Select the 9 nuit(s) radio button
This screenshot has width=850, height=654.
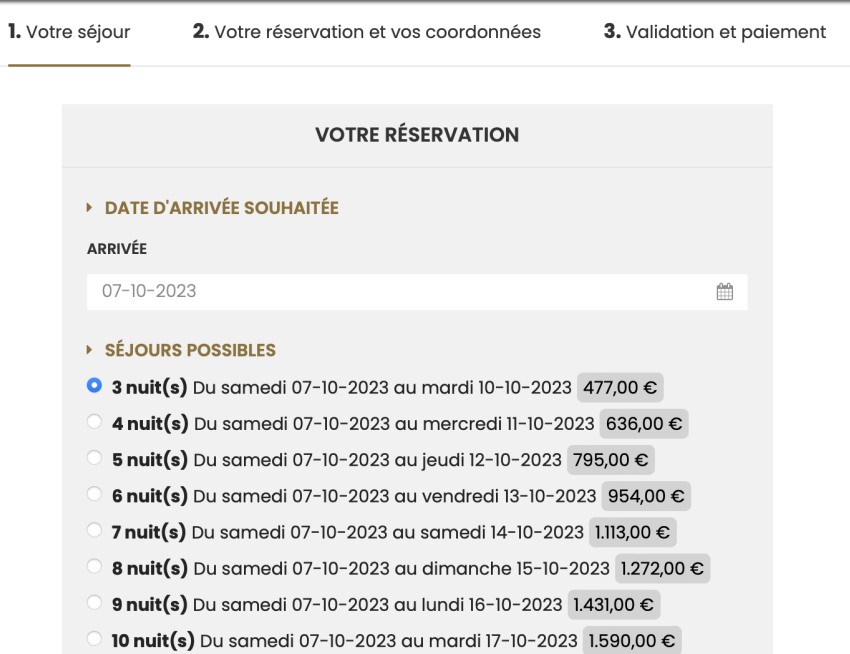(94, 603)
